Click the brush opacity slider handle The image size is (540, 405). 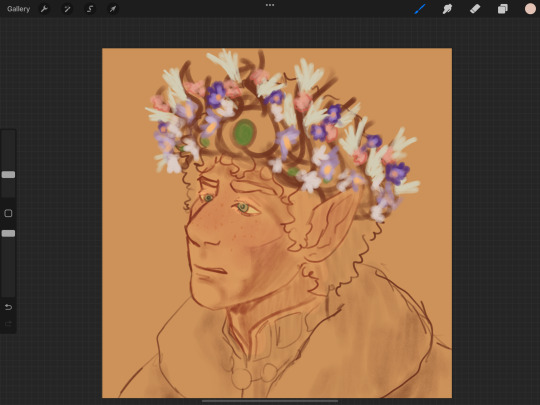8,233
